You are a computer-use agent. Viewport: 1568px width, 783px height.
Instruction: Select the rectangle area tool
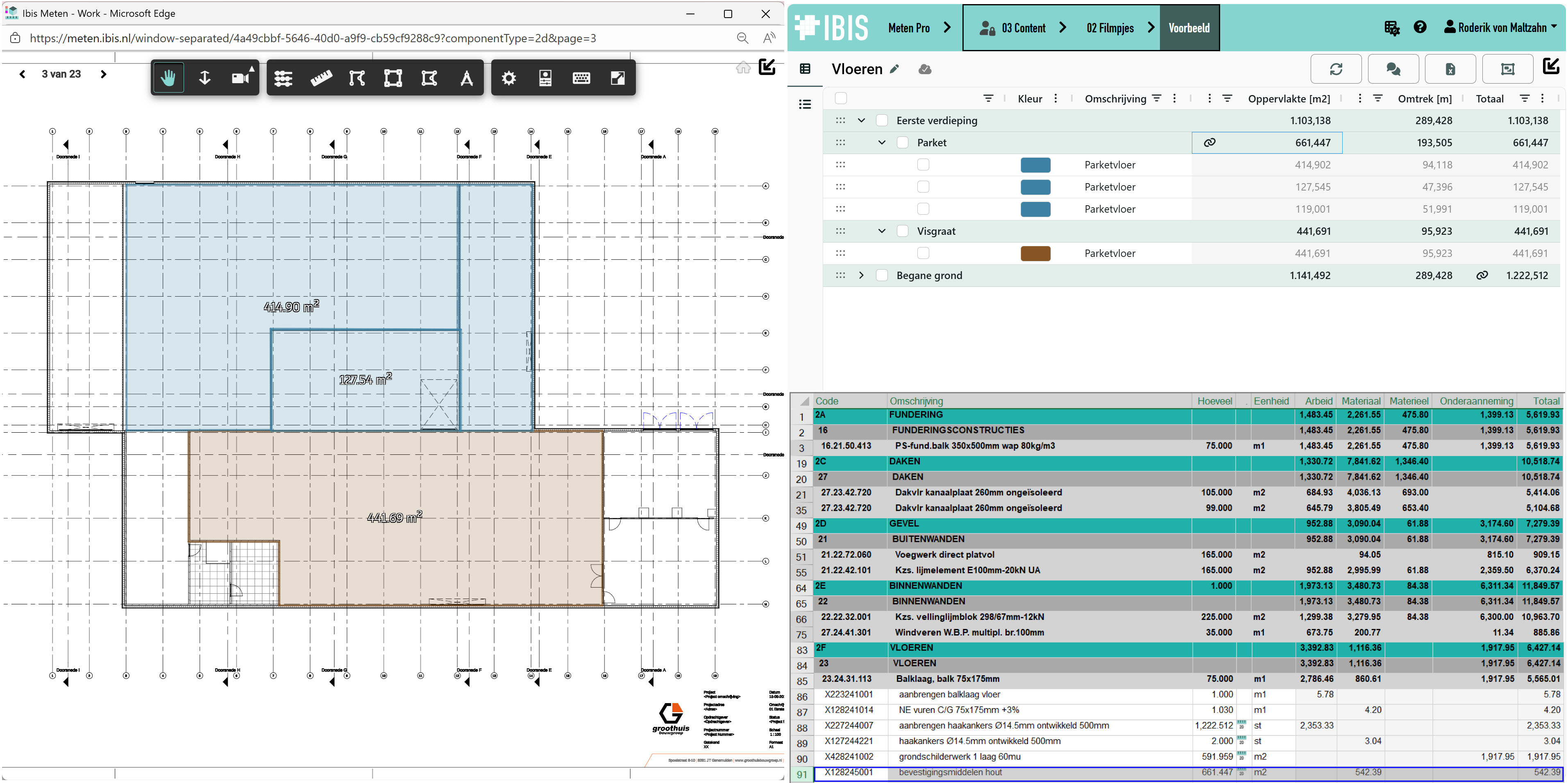[393, 78]
